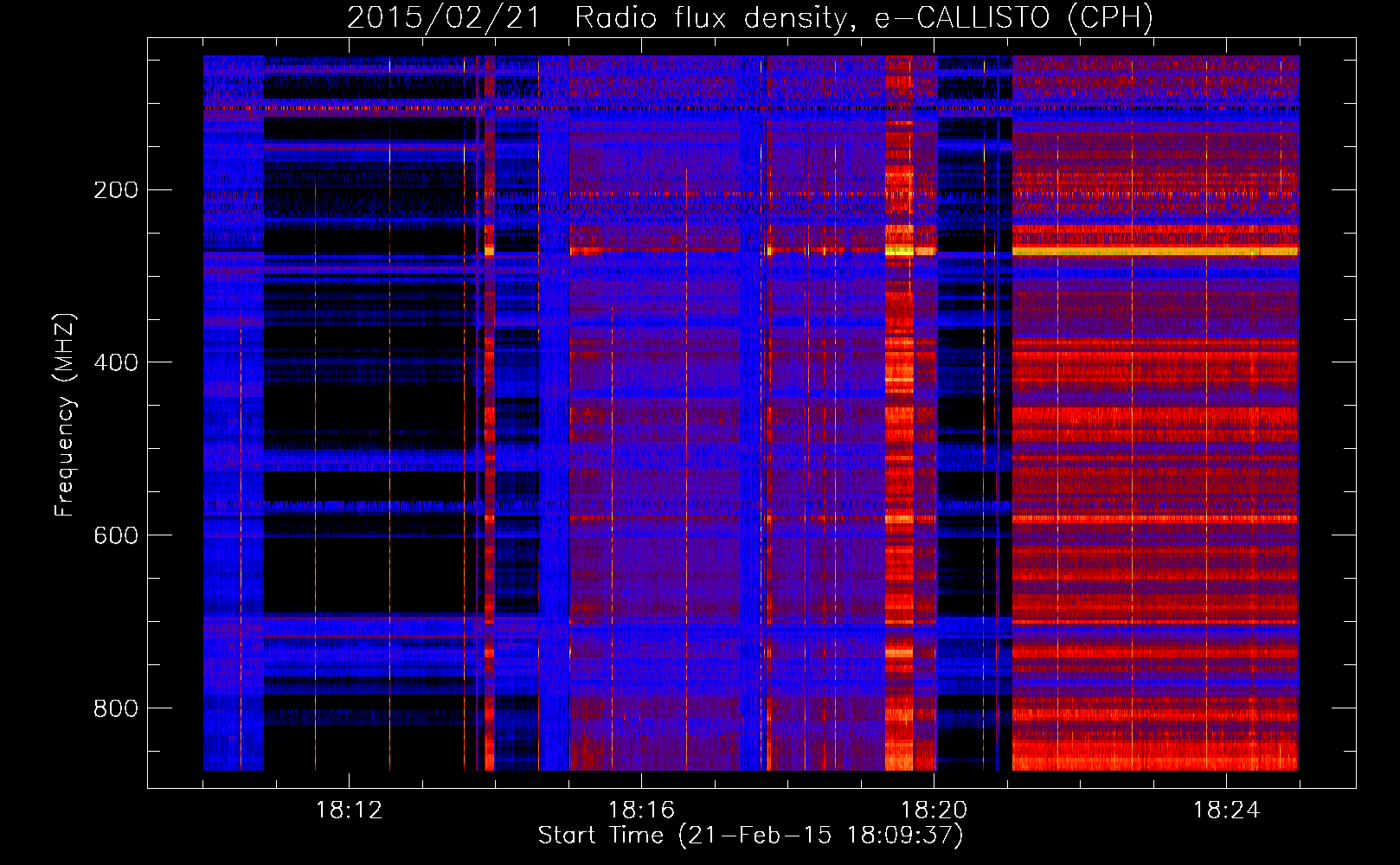Click the '400' frequency tick label
Image resolution: width=1400 pixels, height=865 pixels.
[116, 362]
